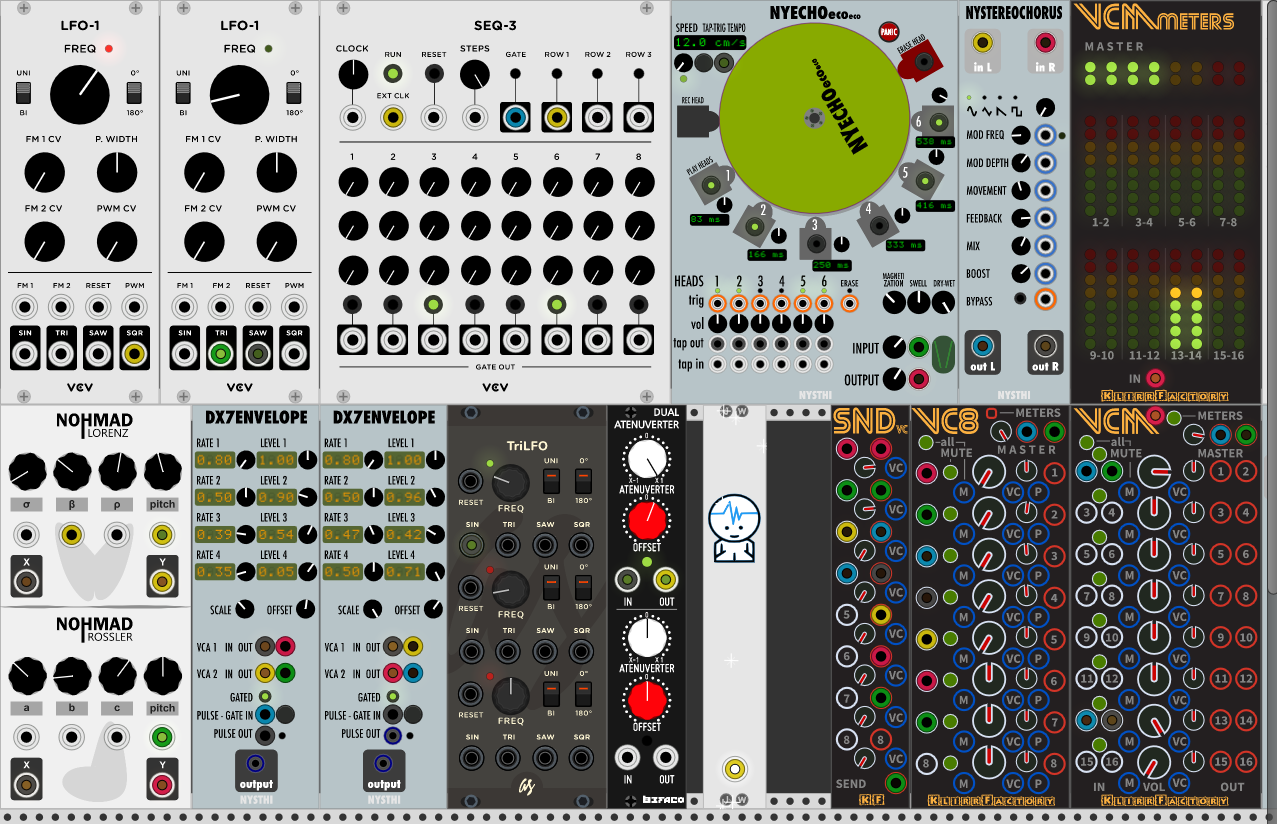Click the in L jack on NYSTEREOCHORUS
1277x824 pixels.
coord(983,42)
